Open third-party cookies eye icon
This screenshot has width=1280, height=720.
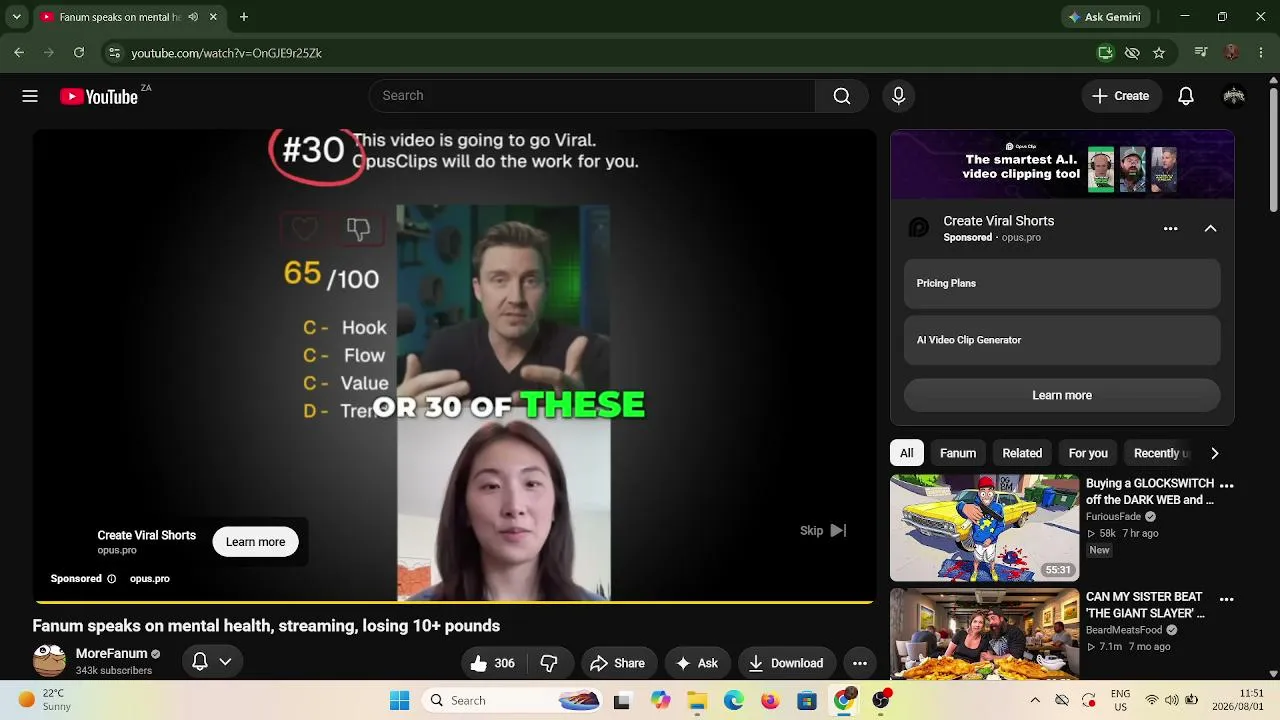coord(1132,53)
